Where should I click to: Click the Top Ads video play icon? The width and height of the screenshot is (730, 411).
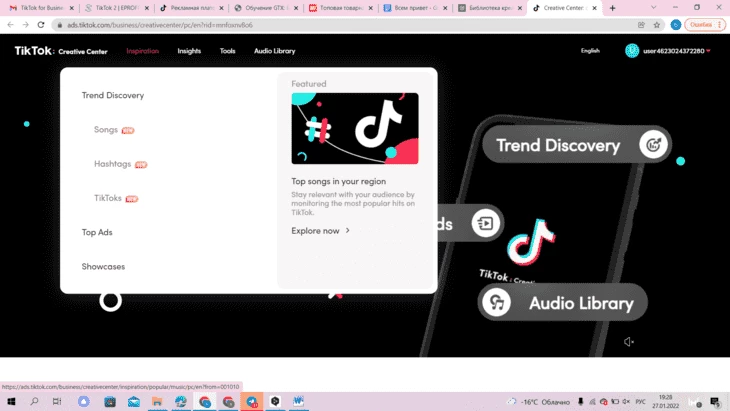pos(485,223)
